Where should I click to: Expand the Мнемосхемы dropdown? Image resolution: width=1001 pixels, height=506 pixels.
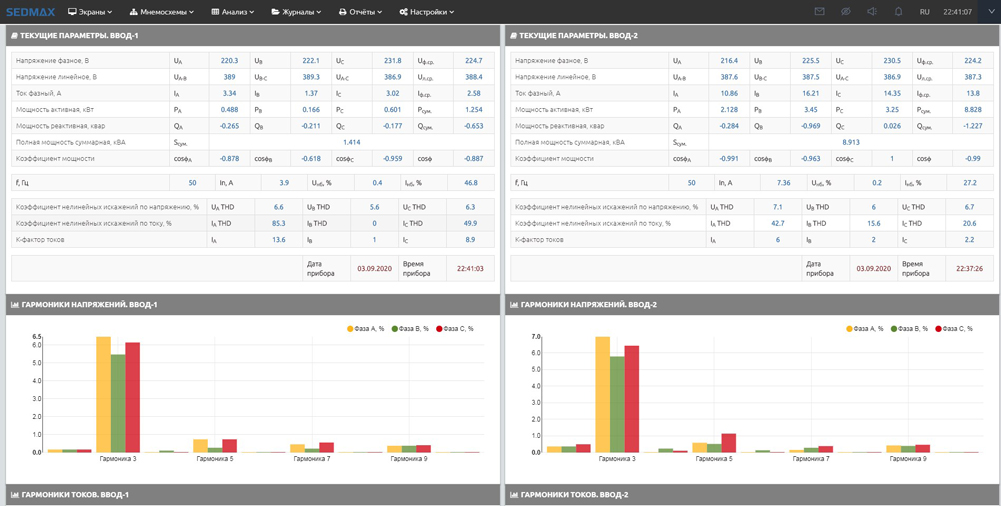click(x=162, y=12)
